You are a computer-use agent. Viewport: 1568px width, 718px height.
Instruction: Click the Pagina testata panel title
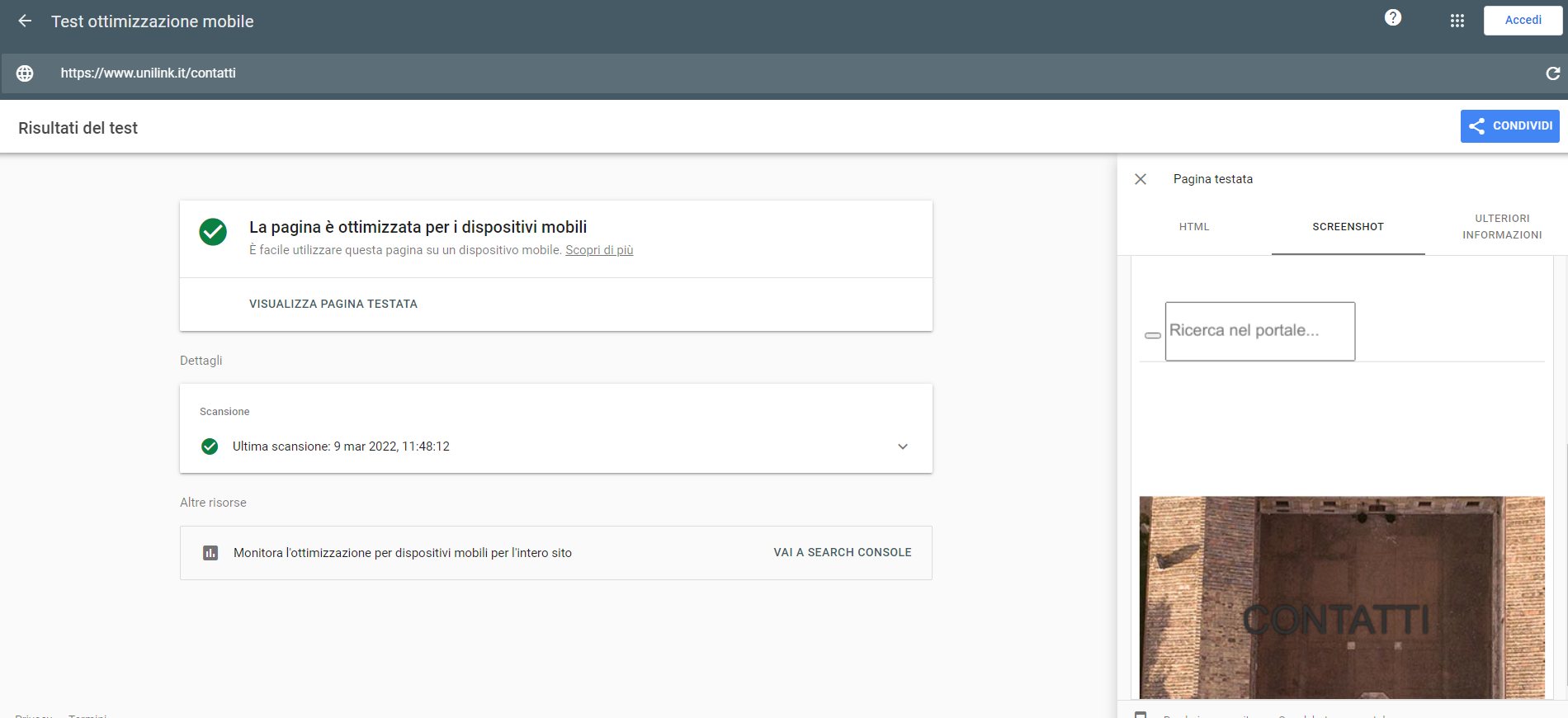tap(1213, 179)
